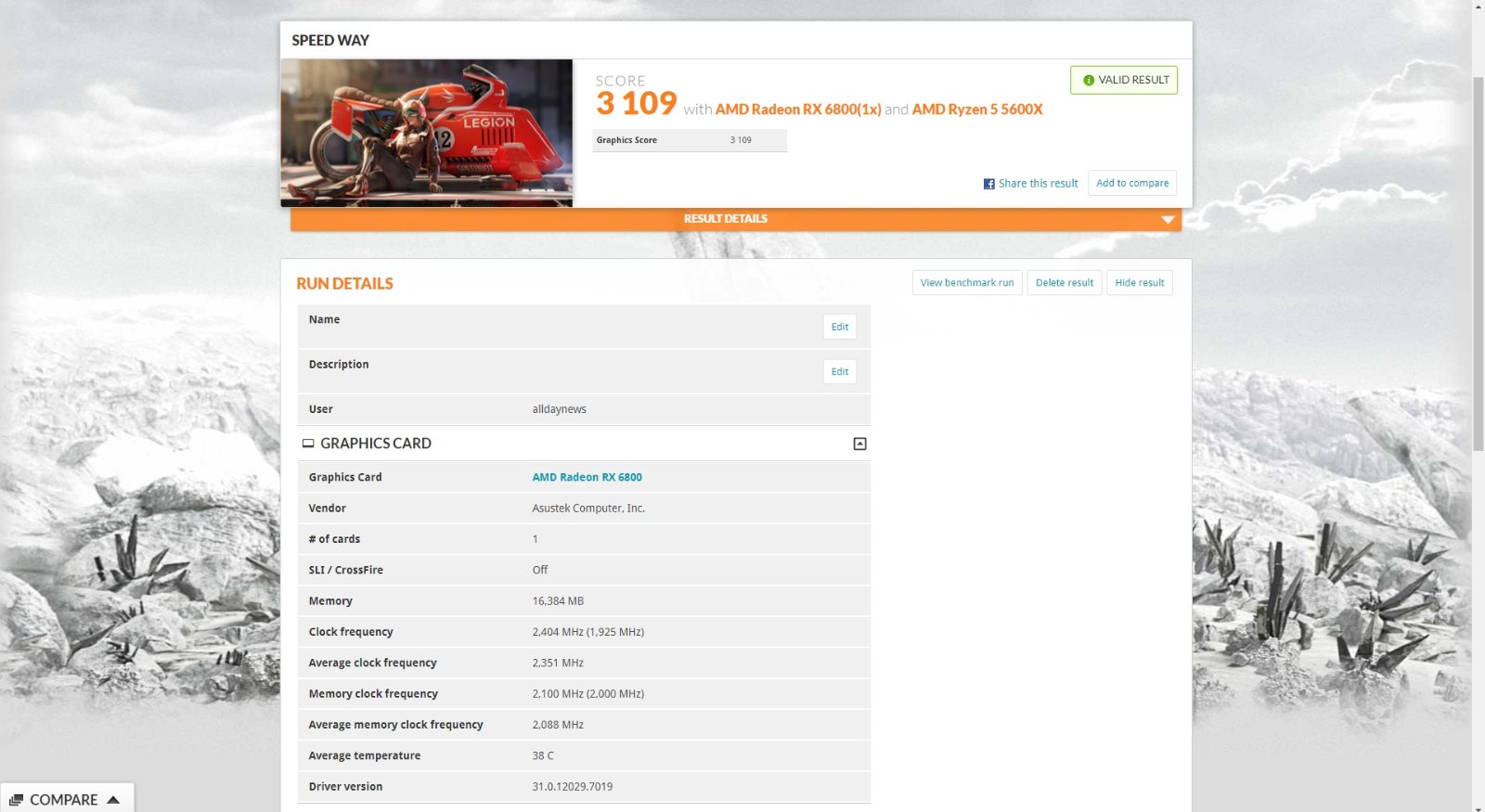The image size is (1485, 812).
Task: Click the Compare stack icon at bottom left
Action: pyautogui.click(x=16, y=800)
